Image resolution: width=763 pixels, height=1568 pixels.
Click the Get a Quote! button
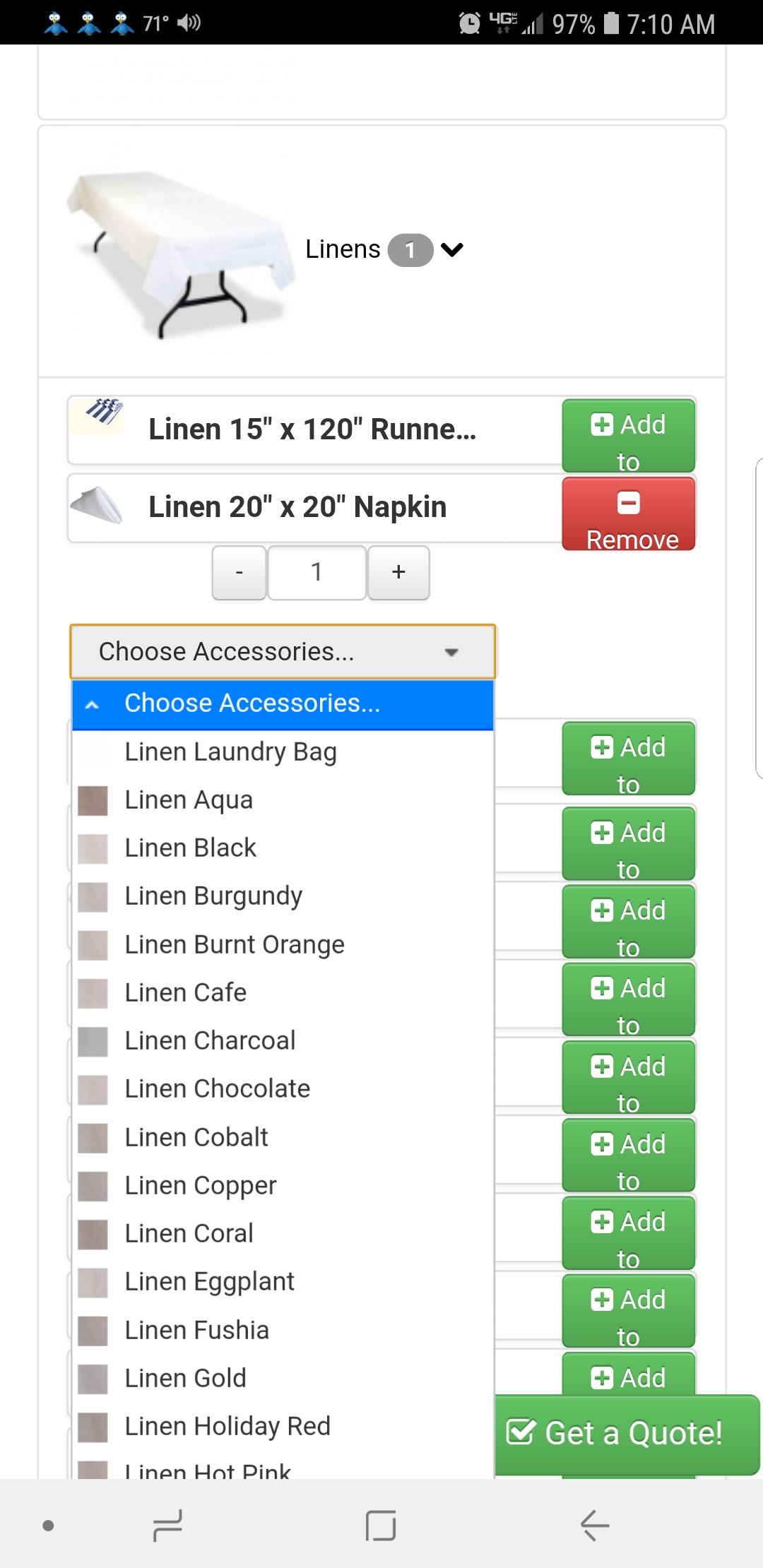(627, 1434)
